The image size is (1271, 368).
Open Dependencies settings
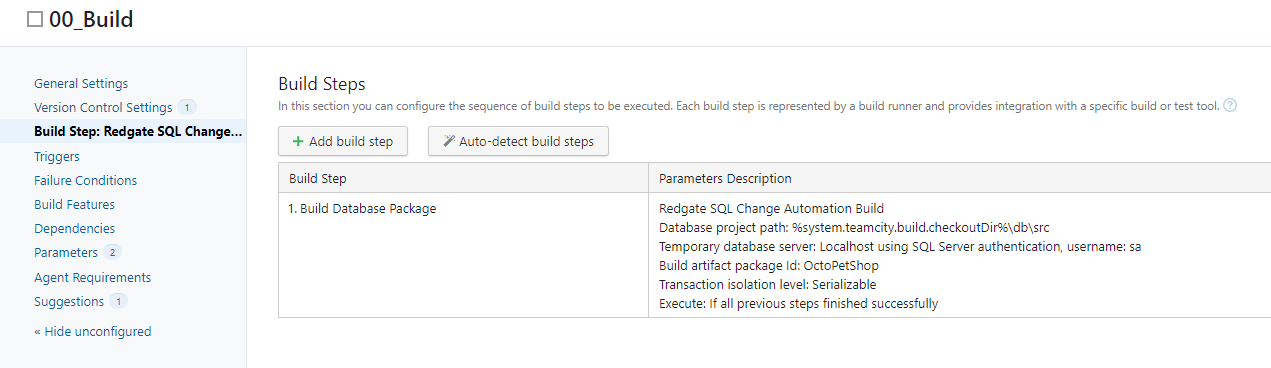coord(74,229)
